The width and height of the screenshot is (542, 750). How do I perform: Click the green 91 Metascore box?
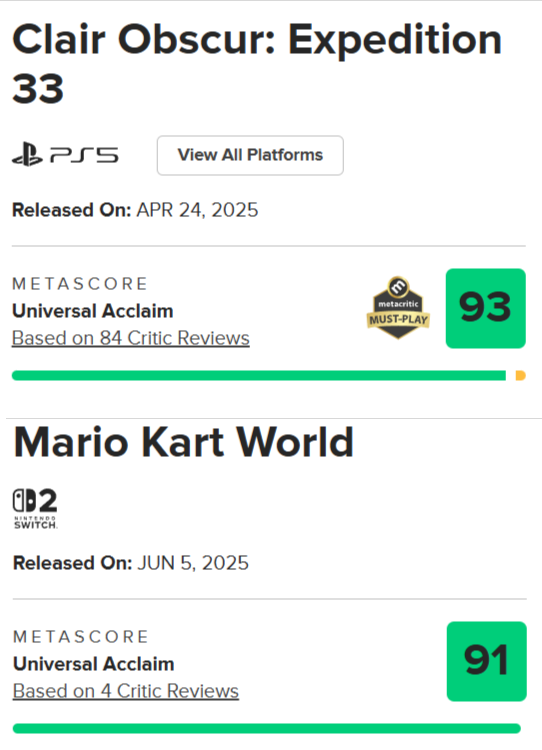pyautogui.click(x=487, y=662)
